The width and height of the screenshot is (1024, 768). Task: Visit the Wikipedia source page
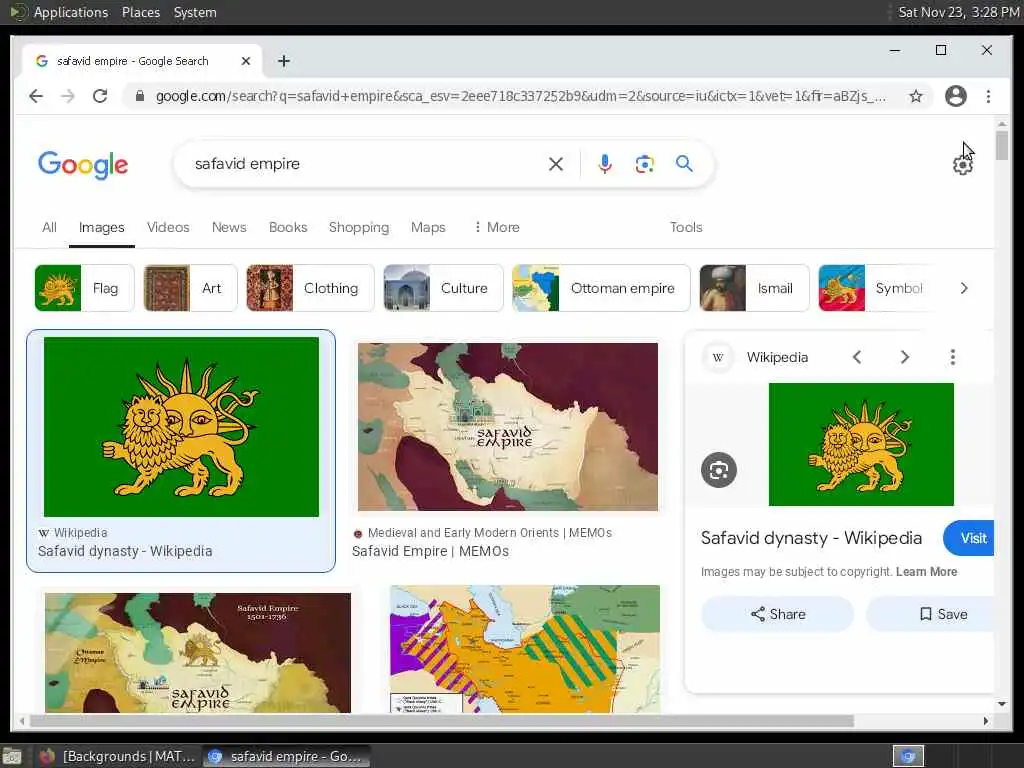pyautogui.click(x=970, y=538)
